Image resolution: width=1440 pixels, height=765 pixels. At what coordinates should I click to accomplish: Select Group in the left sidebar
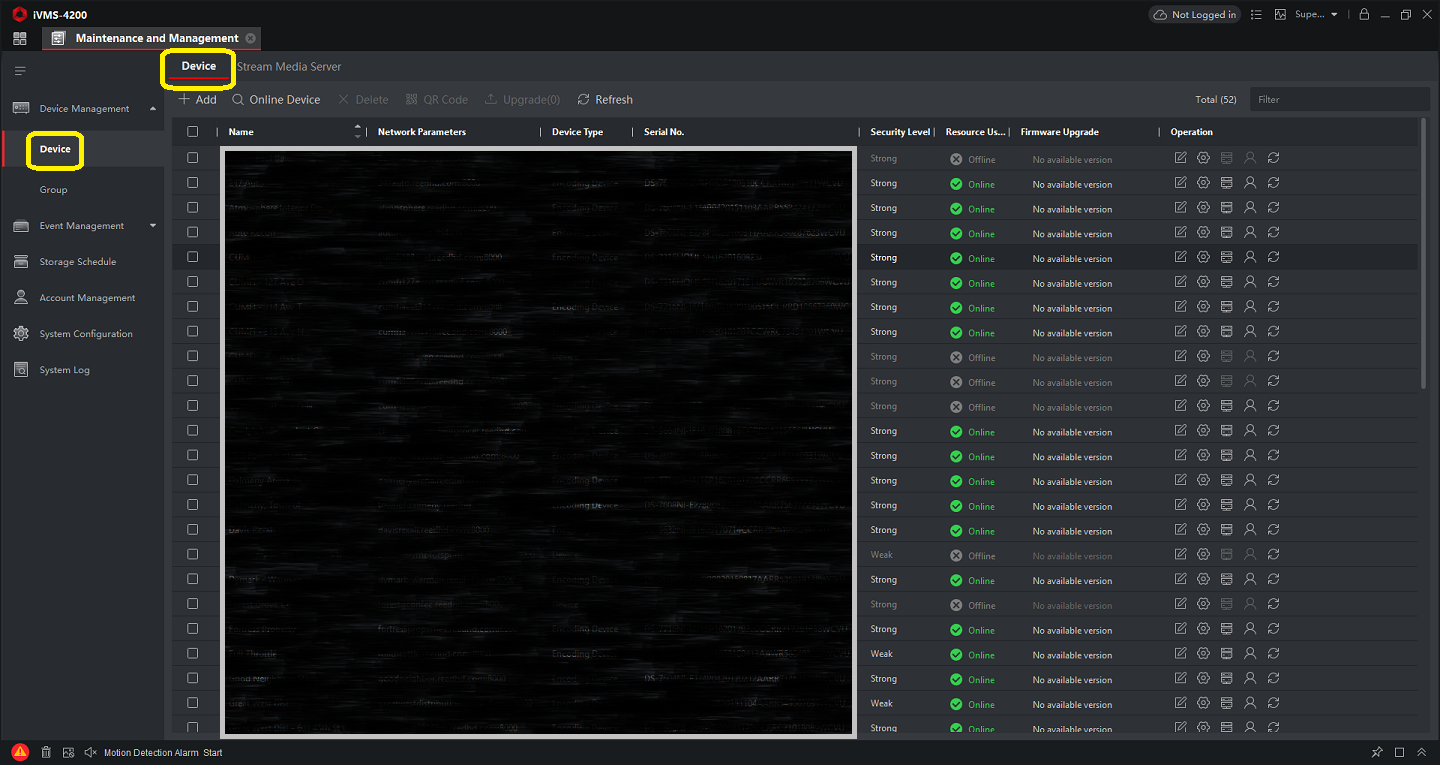point(54,190)
